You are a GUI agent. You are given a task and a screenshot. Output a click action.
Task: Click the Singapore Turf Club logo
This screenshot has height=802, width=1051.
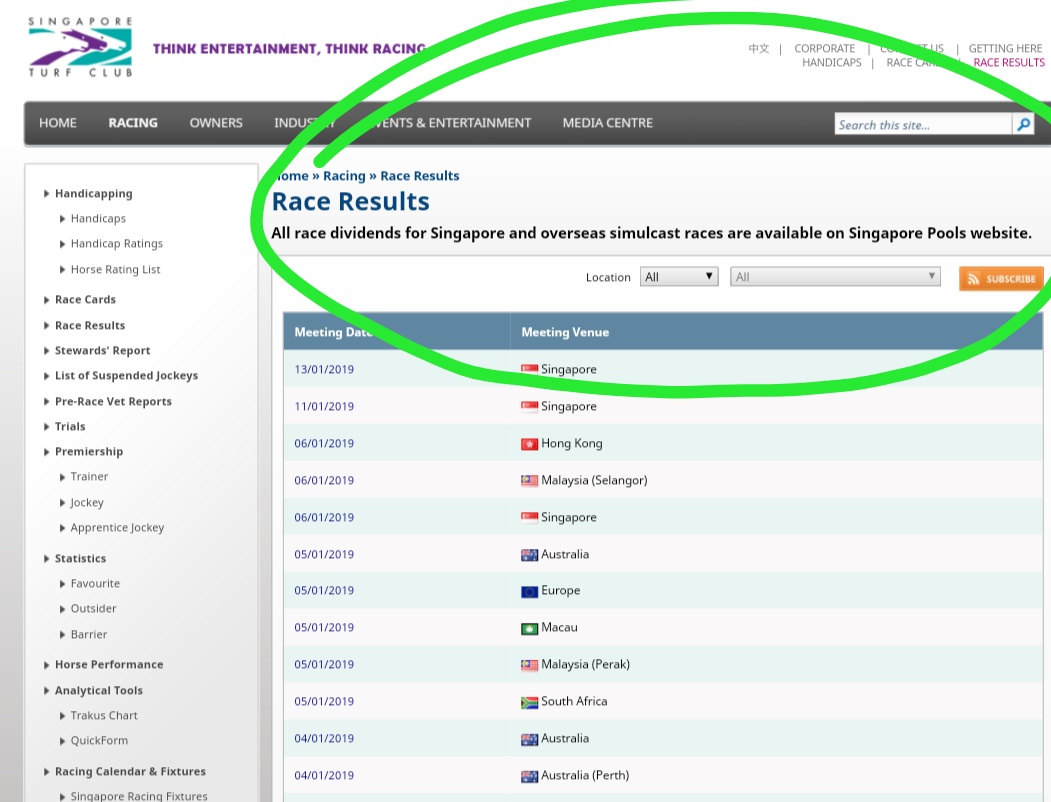click(80, 47)
